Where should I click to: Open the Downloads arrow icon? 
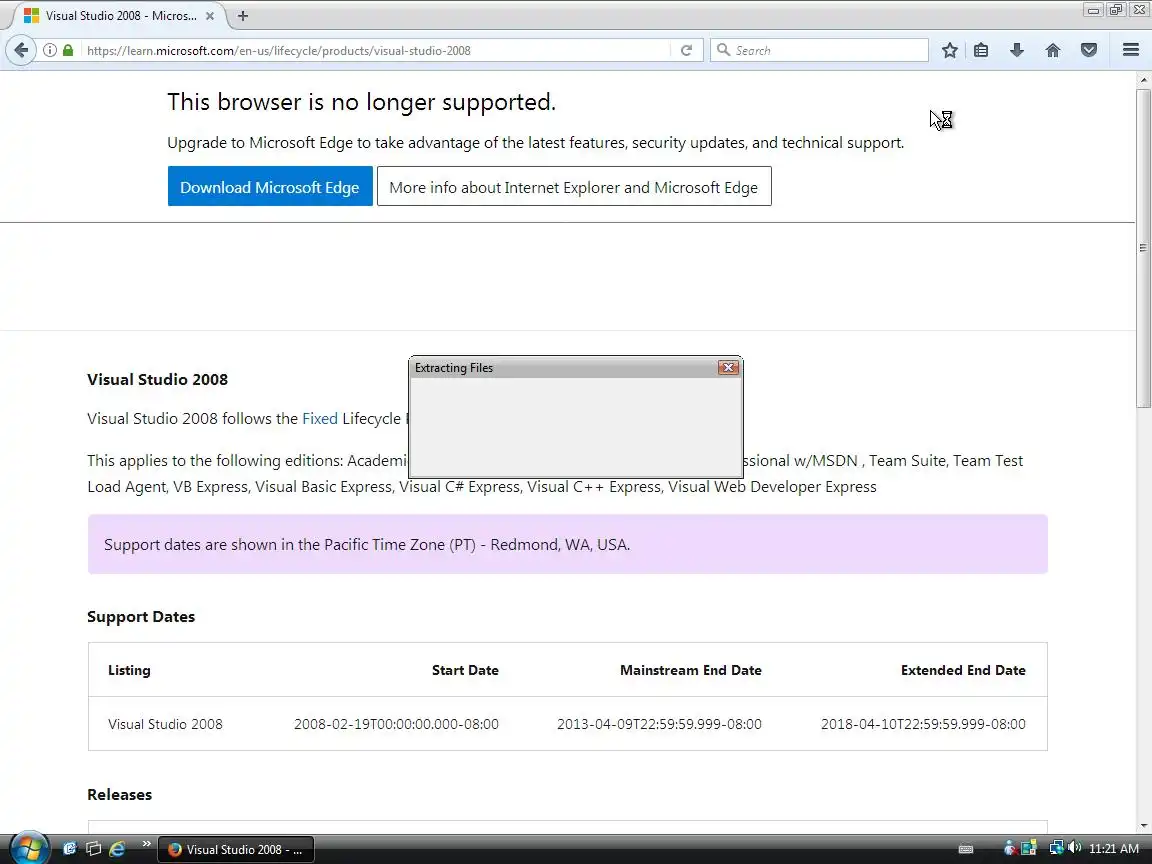tap(1017, 50)
